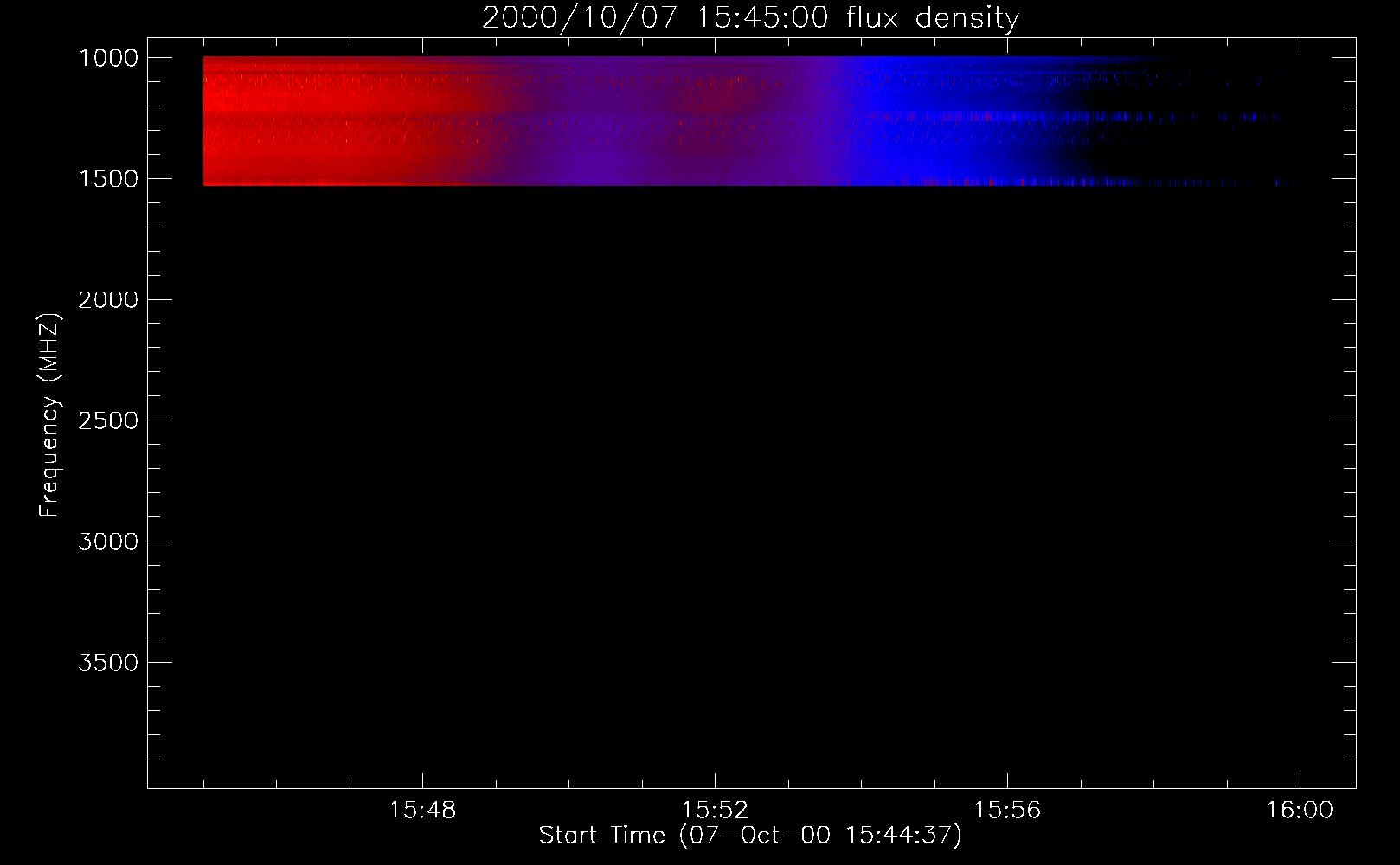
Task: Click the plot title '2000/10/07 15:45:00 flux density'
Action: [x=750, y=17]
